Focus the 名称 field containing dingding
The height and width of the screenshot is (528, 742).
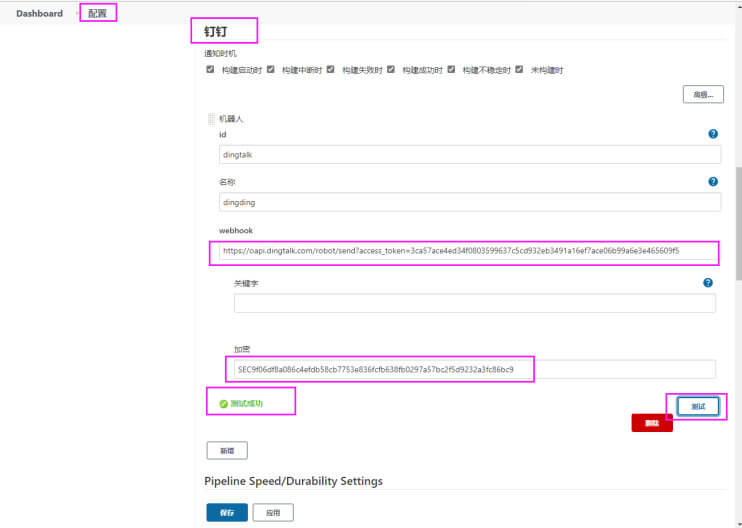click(x=470, y=202)
